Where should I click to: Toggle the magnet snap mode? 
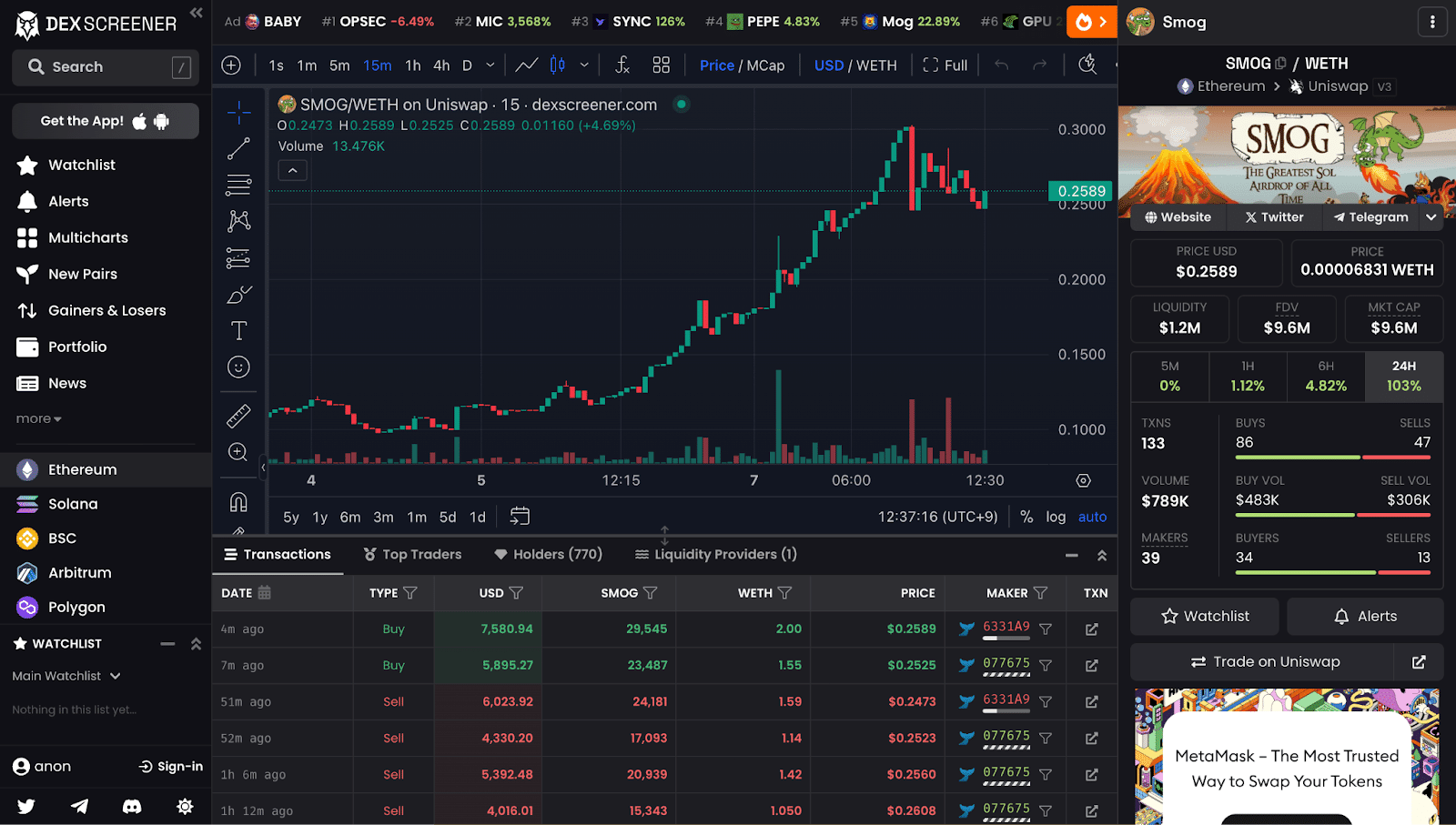[238, 501]
